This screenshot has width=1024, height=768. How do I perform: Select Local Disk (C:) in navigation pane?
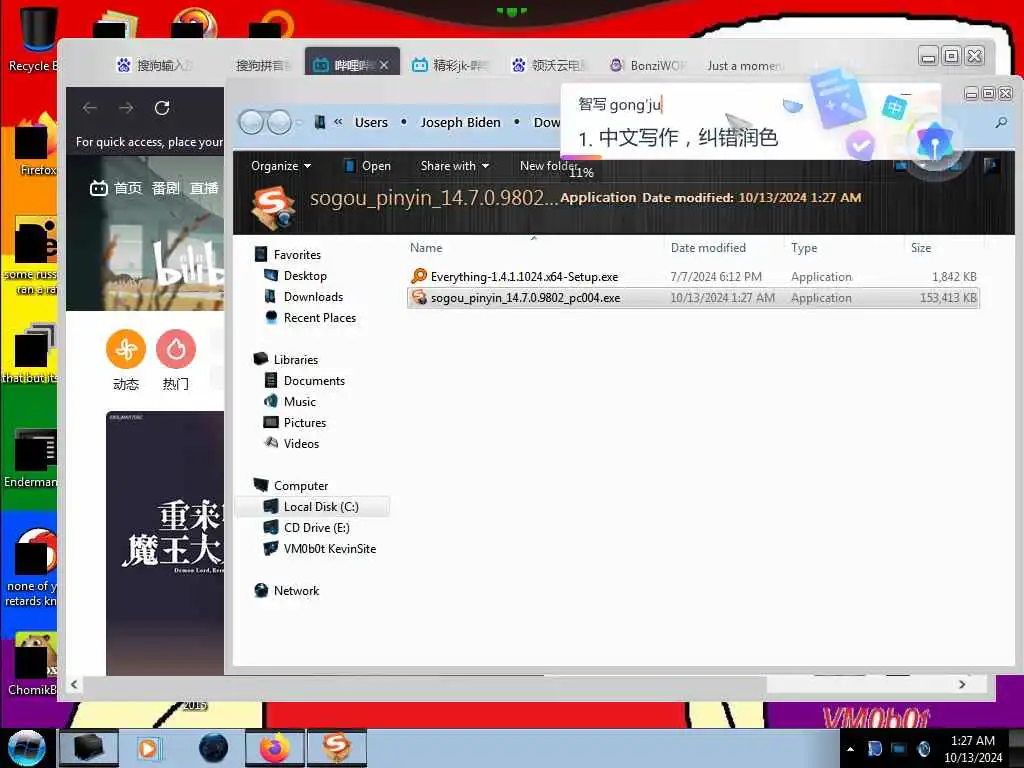[x=312, y=506]
